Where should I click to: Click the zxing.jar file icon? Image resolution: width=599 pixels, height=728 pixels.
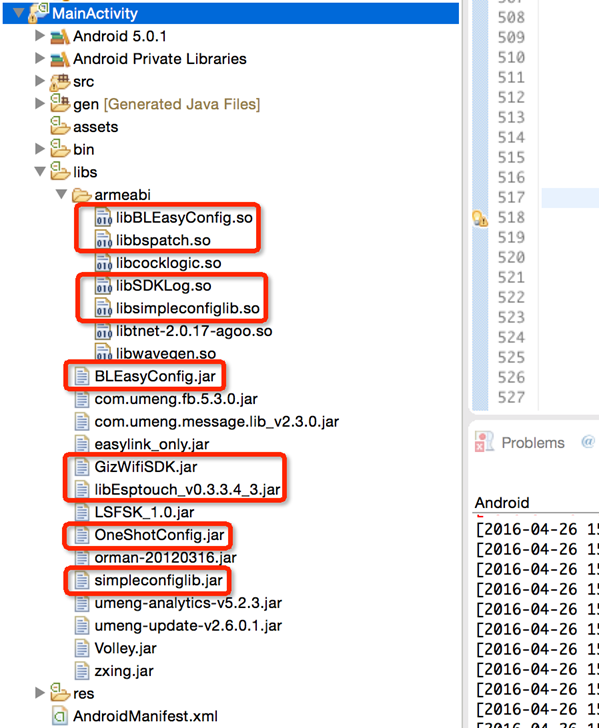(82, 671)
